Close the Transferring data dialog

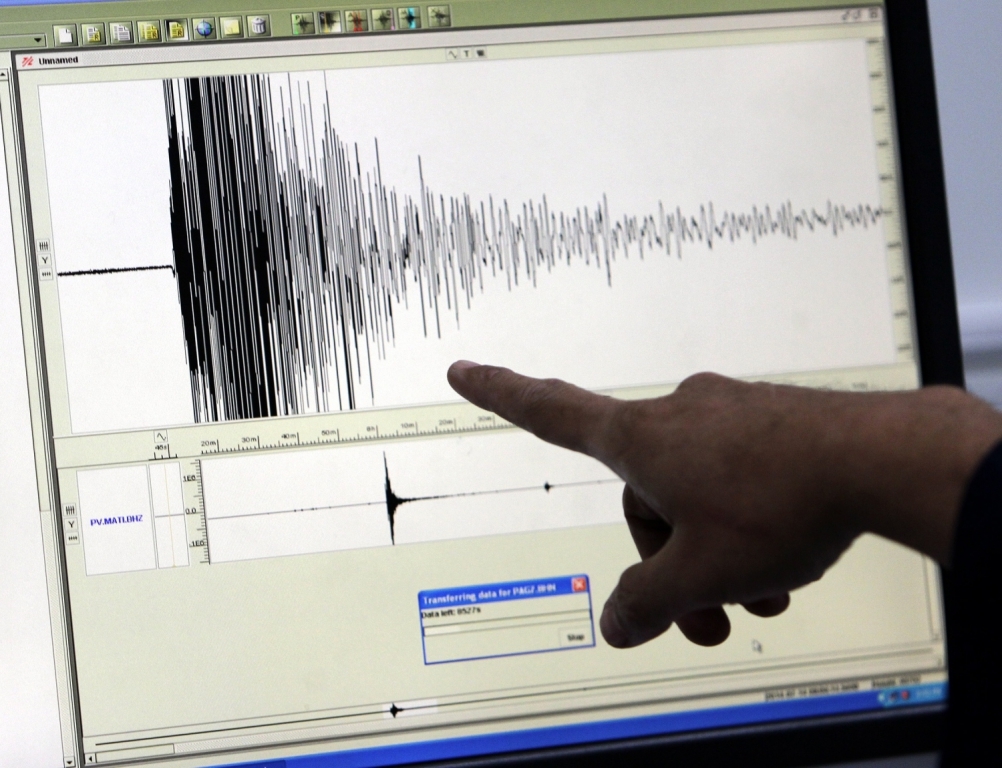578,585
